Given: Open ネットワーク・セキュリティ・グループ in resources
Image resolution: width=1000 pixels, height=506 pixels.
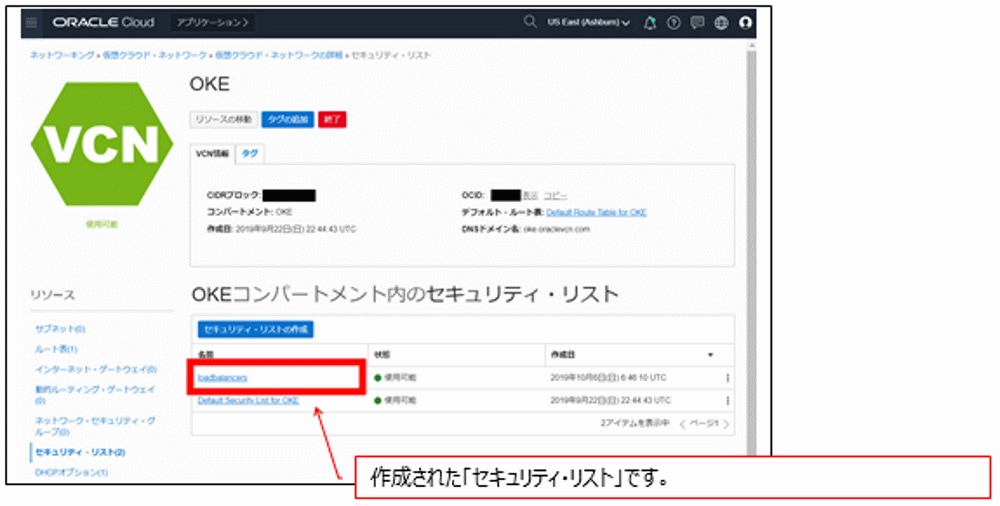Looking at the screenshot, I should click(x=95, y=426).
